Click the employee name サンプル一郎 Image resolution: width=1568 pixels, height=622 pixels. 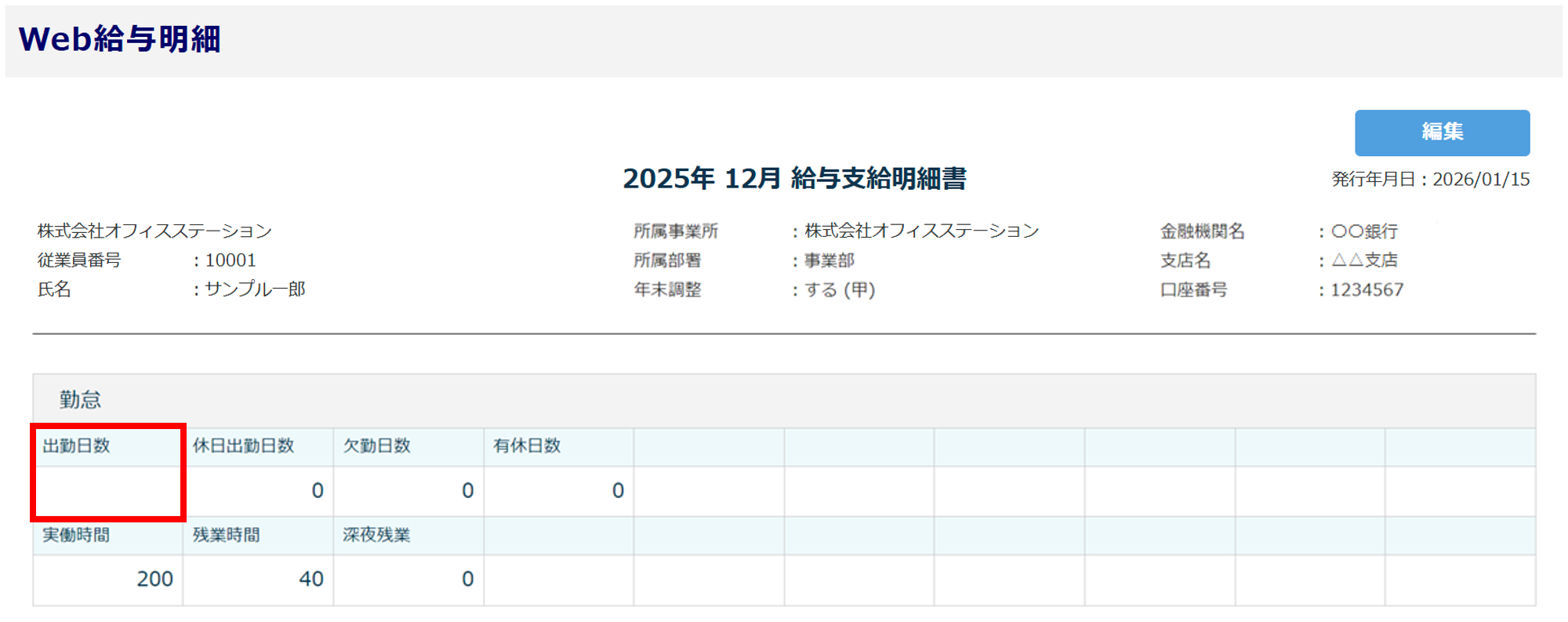tap(255, 289)
